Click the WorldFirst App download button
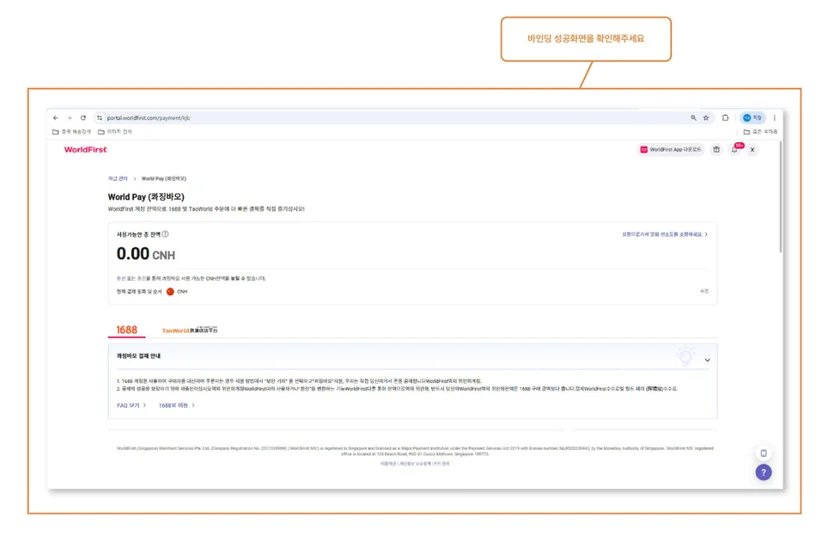The height and width of the screenshot is (552, 828). click(671, 149)
